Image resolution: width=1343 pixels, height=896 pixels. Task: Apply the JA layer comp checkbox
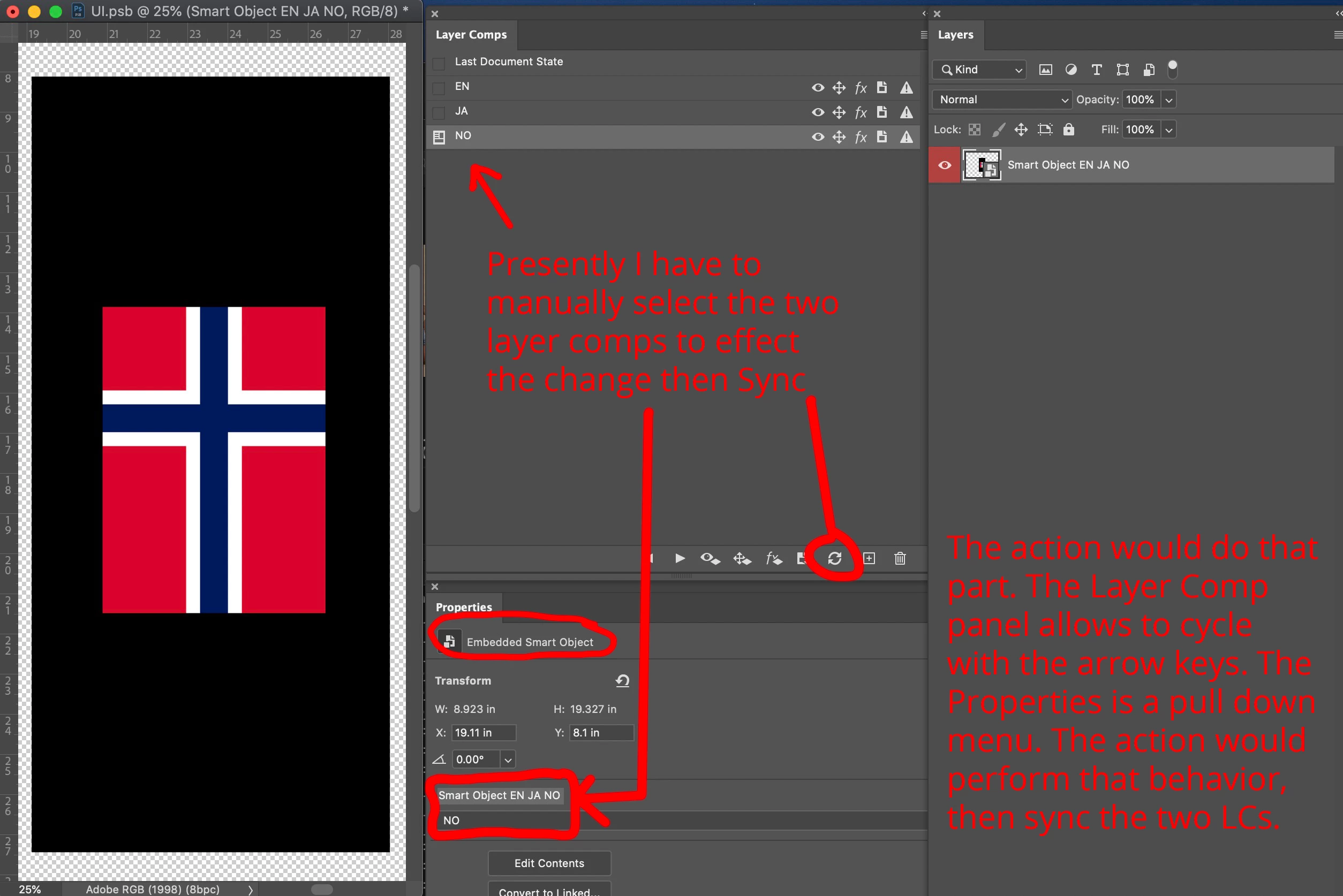pos(439,112)
